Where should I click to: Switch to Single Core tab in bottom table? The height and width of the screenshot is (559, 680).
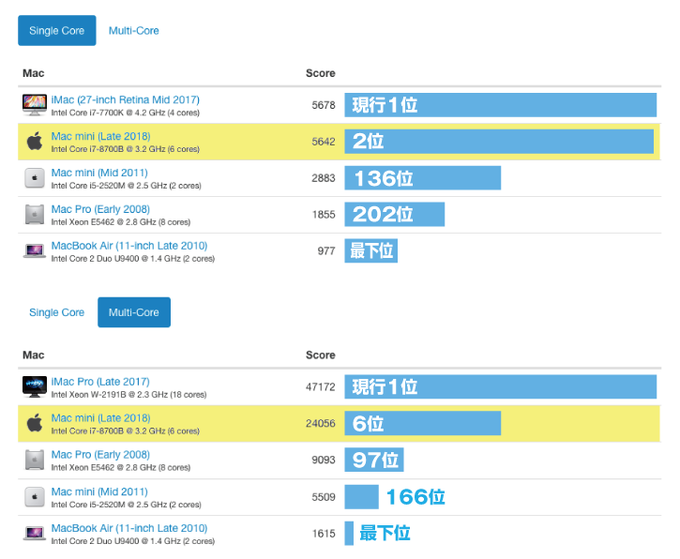click(x=57, y=312)
